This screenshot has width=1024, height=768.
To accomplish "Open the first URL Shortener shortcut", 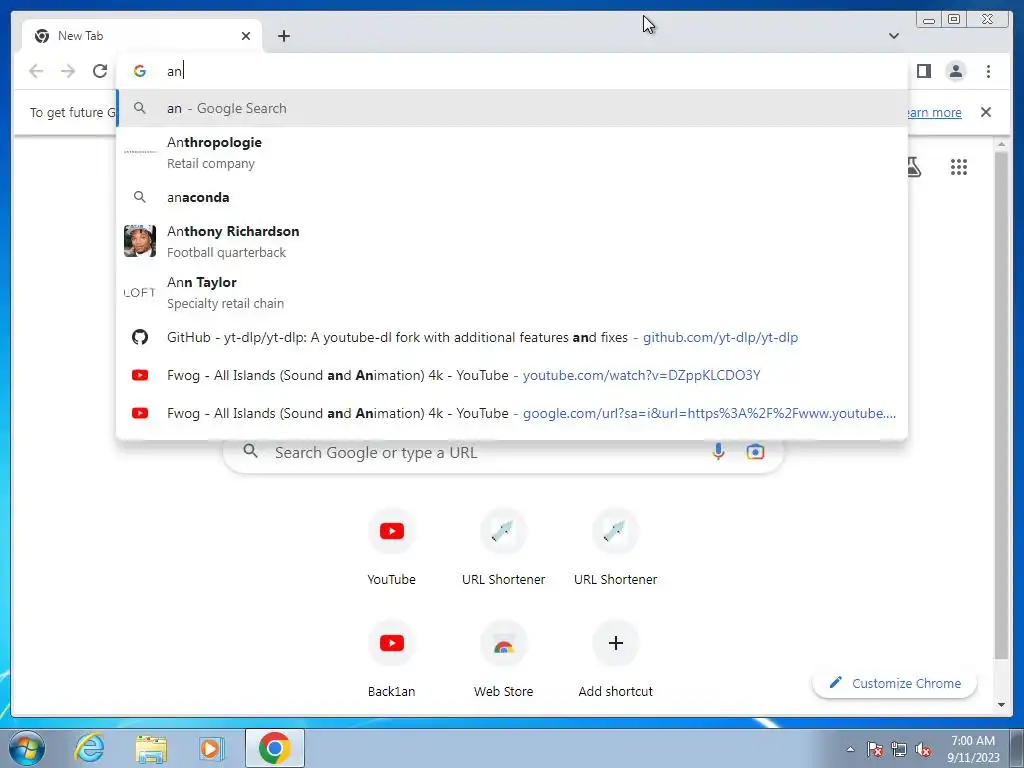I will pos(503,549).
